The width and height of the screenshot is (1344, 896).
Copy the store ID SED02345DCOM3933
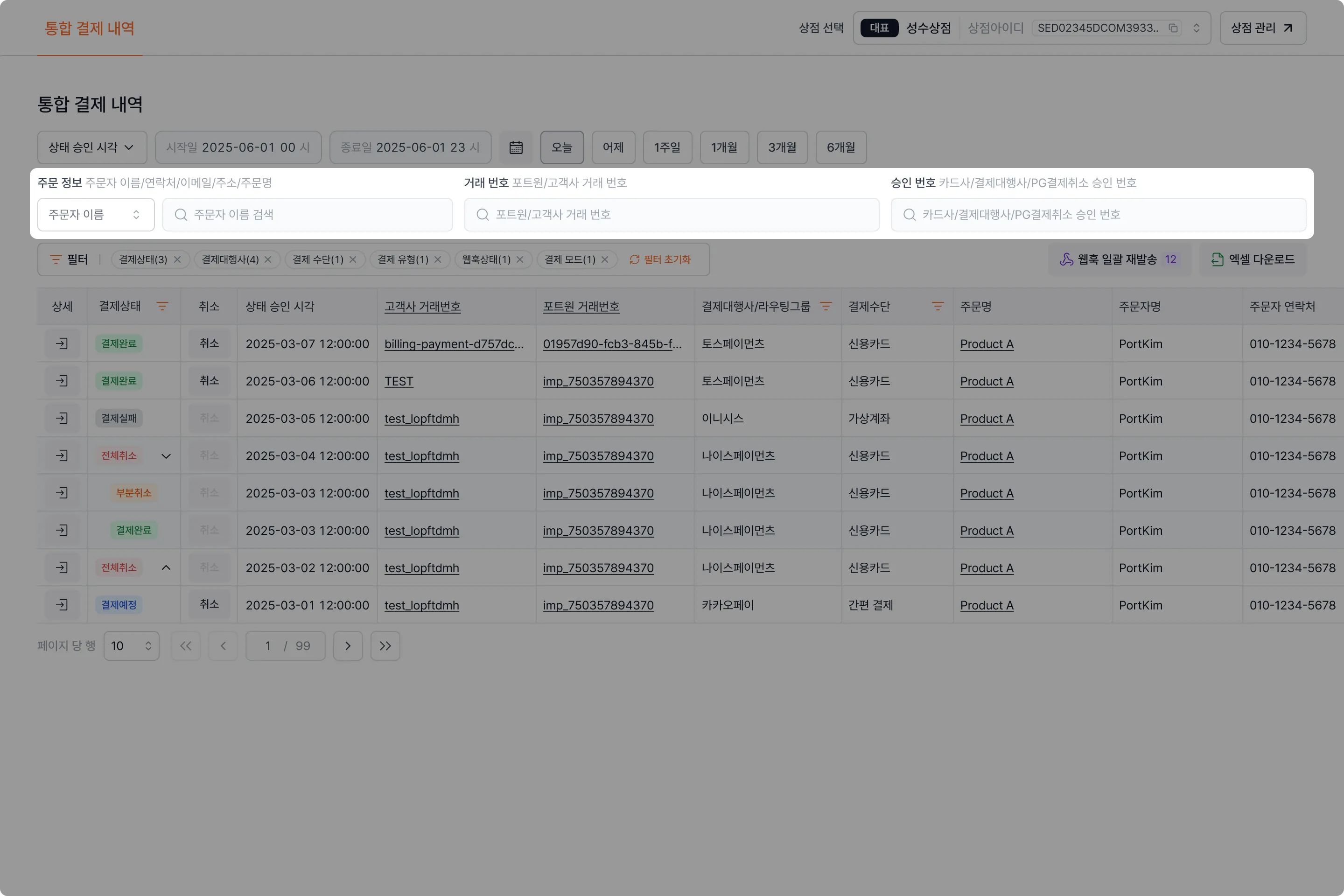pos(1173,28)
